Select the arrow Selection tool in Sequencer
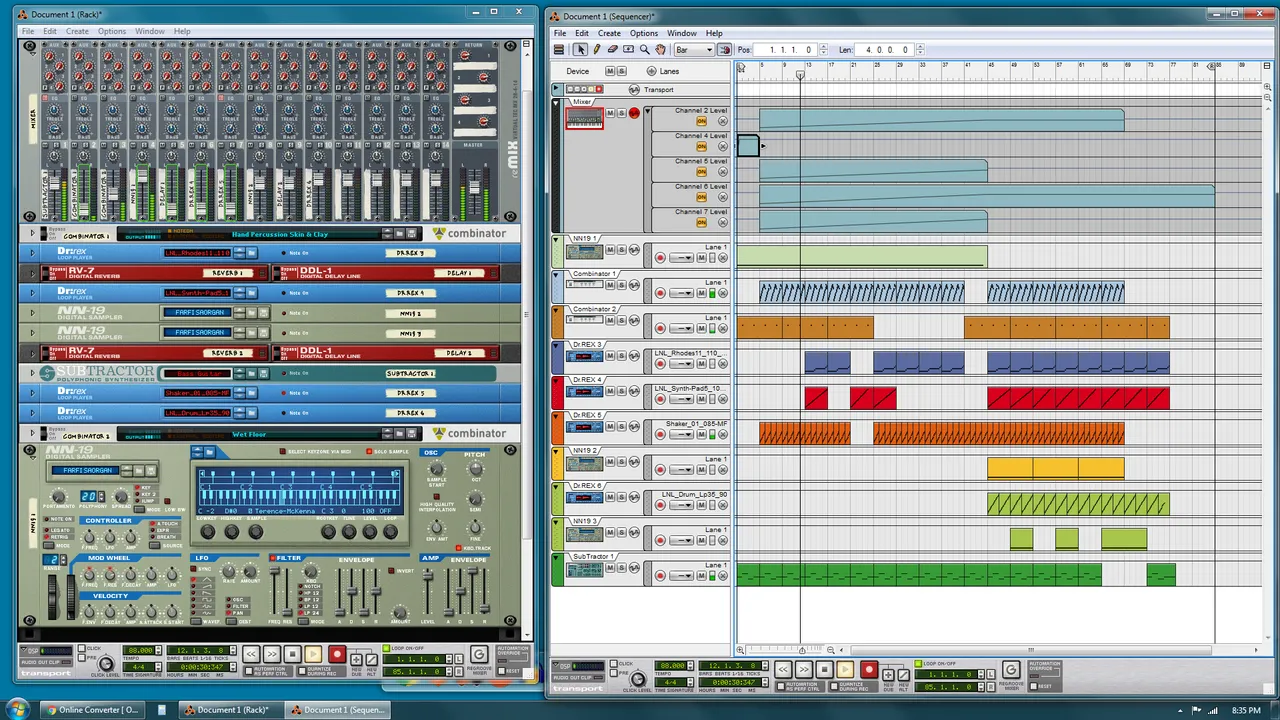 point(580,49)
